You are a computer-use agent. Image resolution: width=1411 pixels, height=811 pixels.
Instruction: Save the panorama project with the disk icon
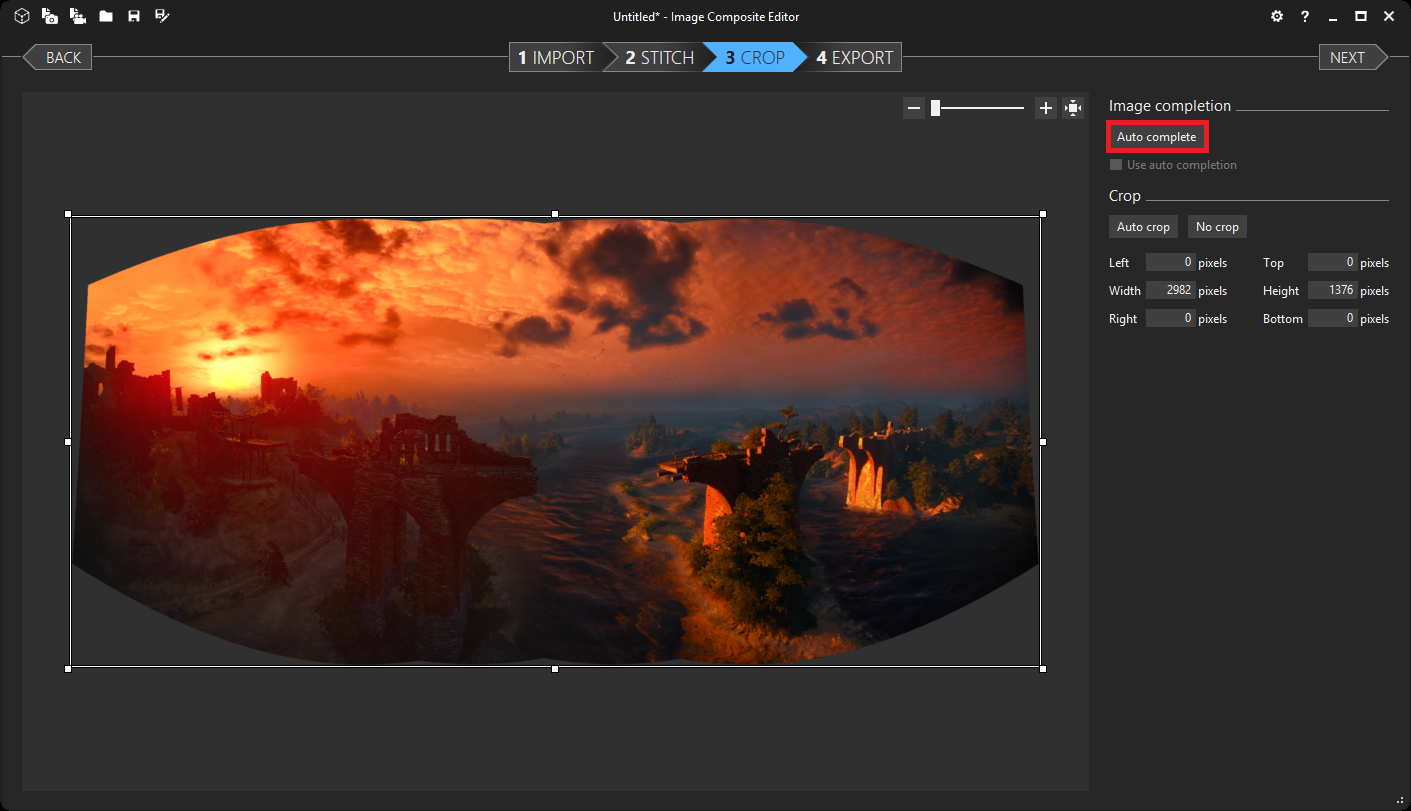click(133, 16)
